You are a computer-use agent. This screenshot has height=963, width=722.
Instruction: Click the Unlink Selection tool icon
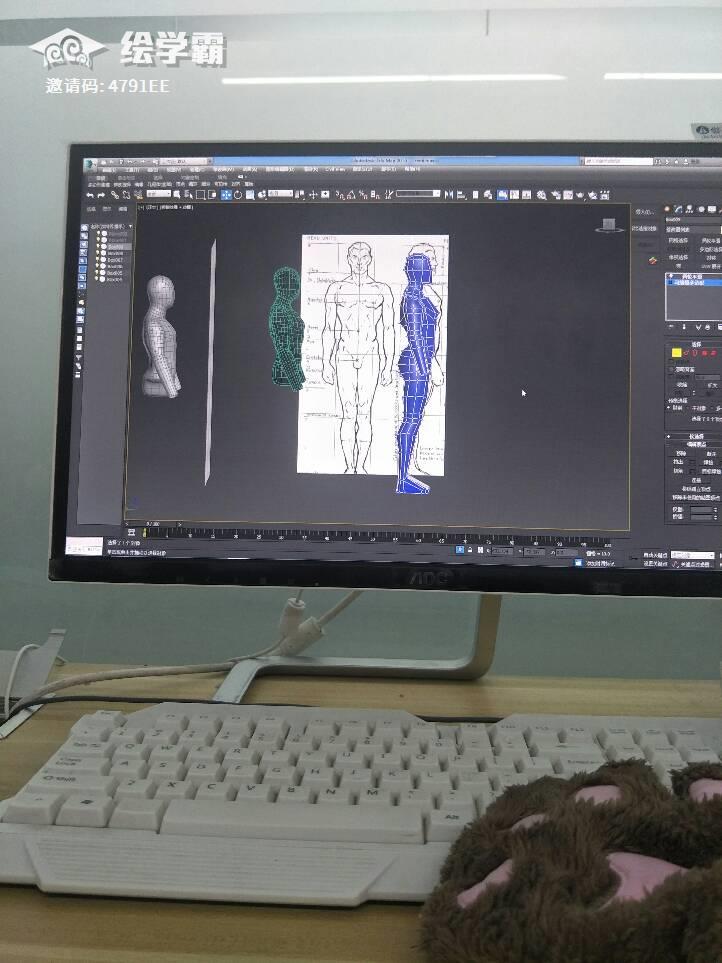coord(126,195)
